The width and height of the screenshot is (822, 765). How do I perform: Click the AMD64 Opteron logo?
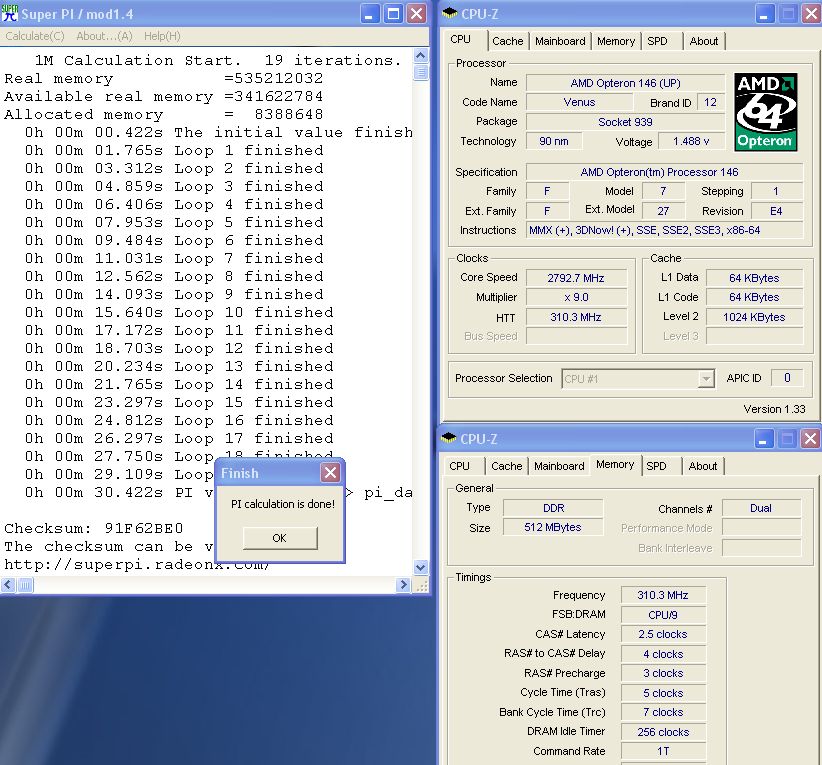(767, 111)
